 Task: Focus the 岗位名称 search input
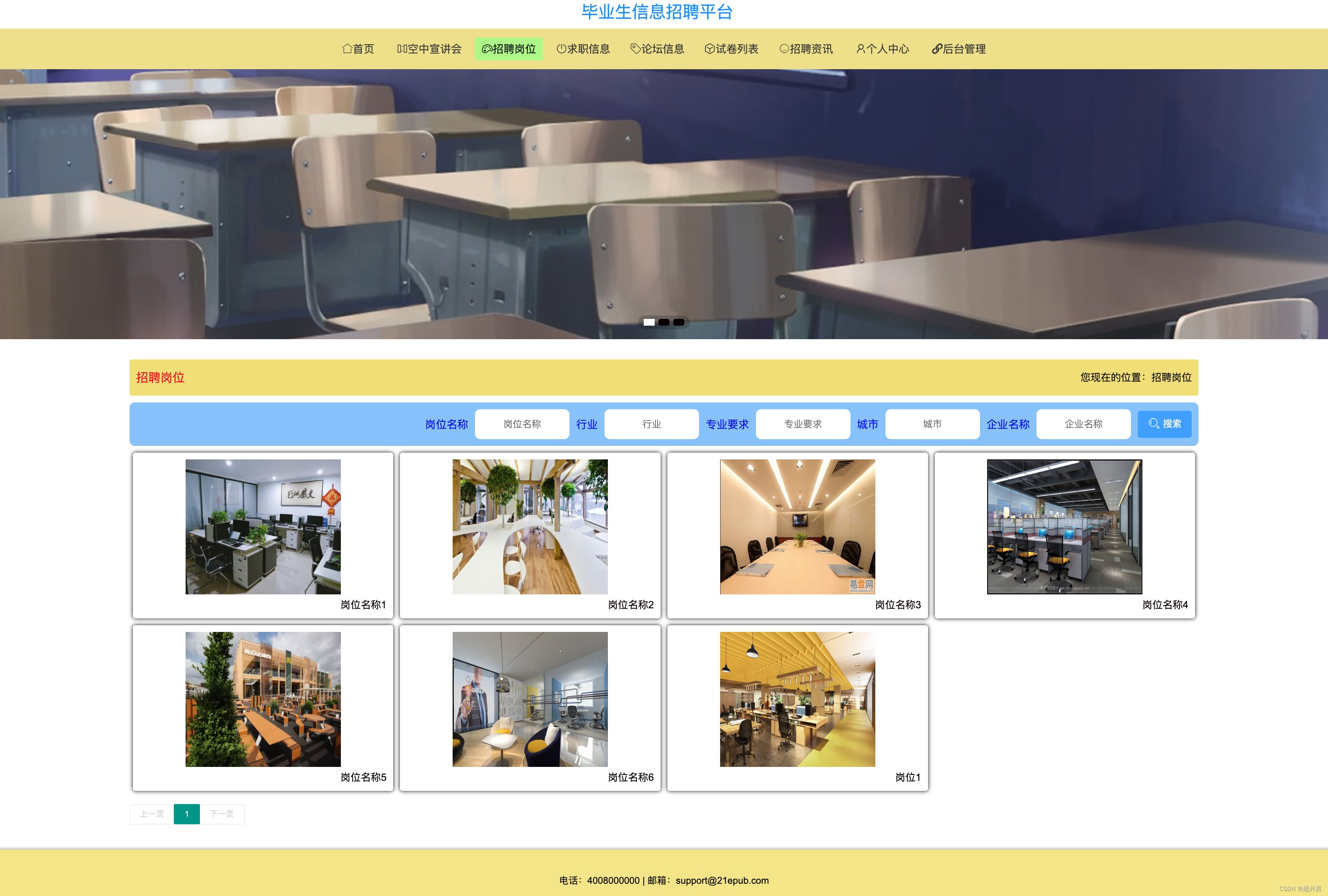pyautogui.click(x=522, y=424)
